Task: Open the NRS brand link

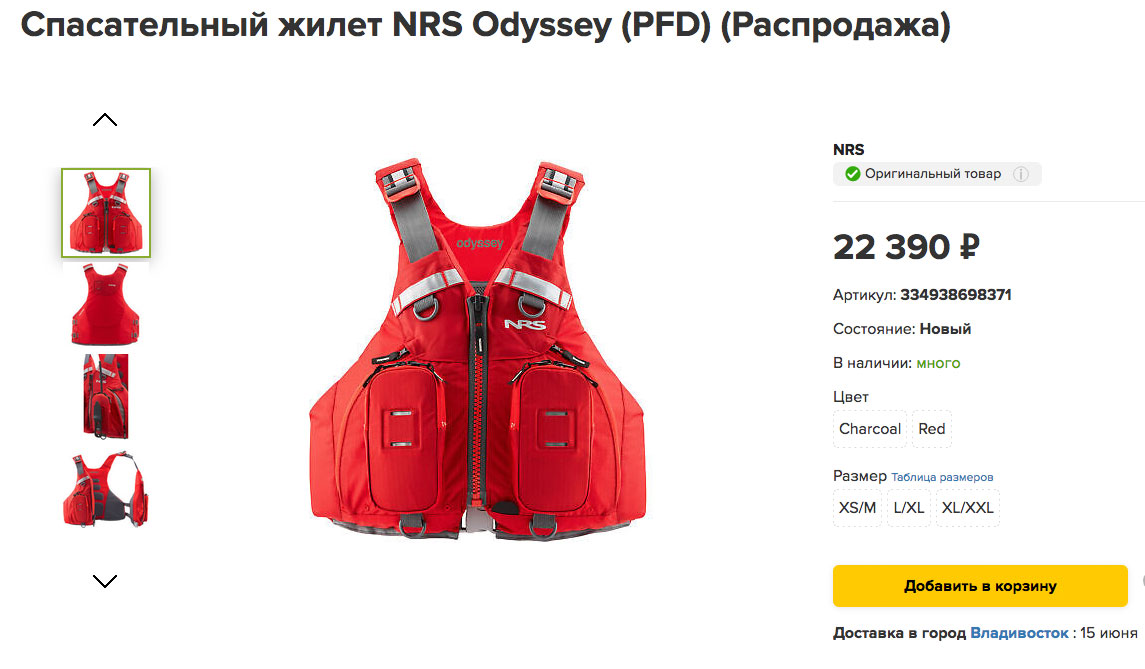Action: [849, 150]
